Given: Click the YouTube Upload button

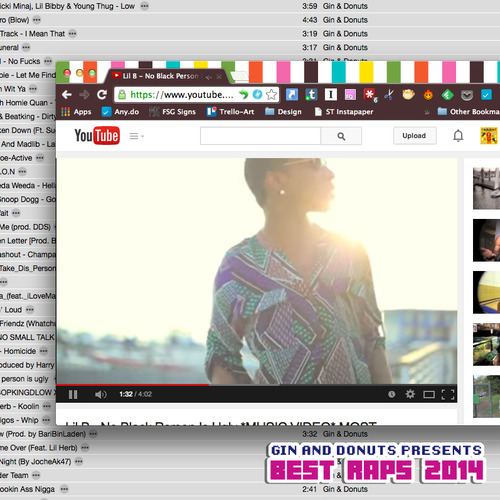Looking at the screenshot, I should tap(414, 136).
